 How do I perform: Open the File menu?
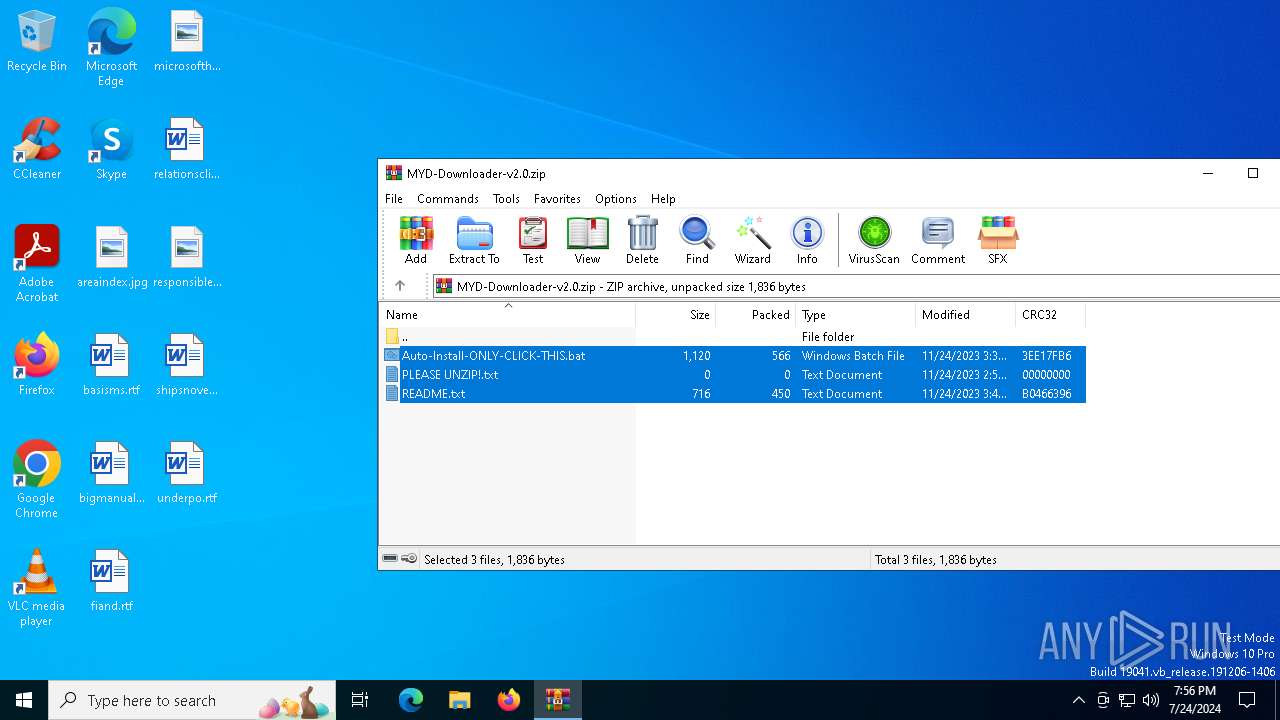pyautogui.click(x=394, y=199)
